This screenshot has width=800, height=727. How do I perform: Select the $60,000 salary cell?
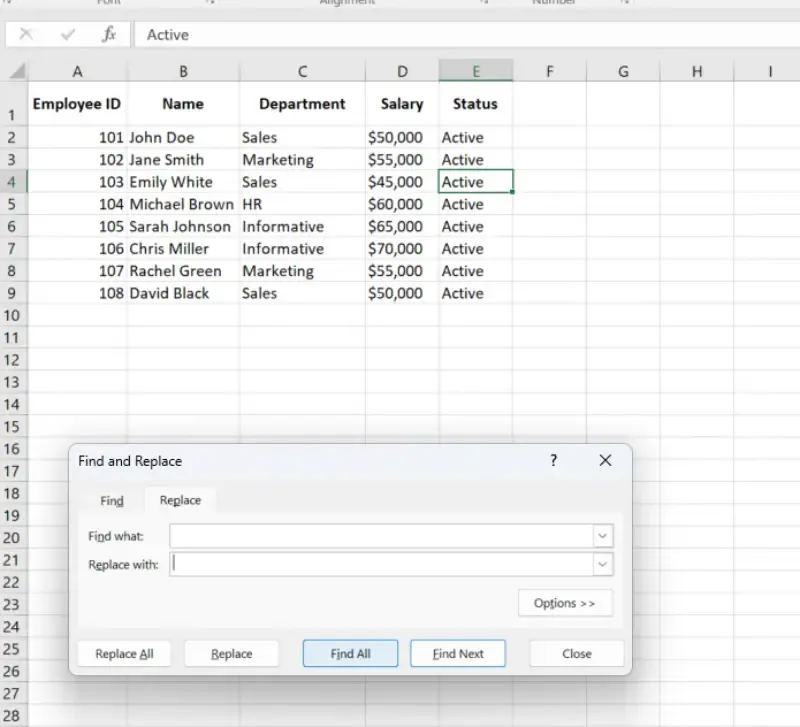click(402, 205)
